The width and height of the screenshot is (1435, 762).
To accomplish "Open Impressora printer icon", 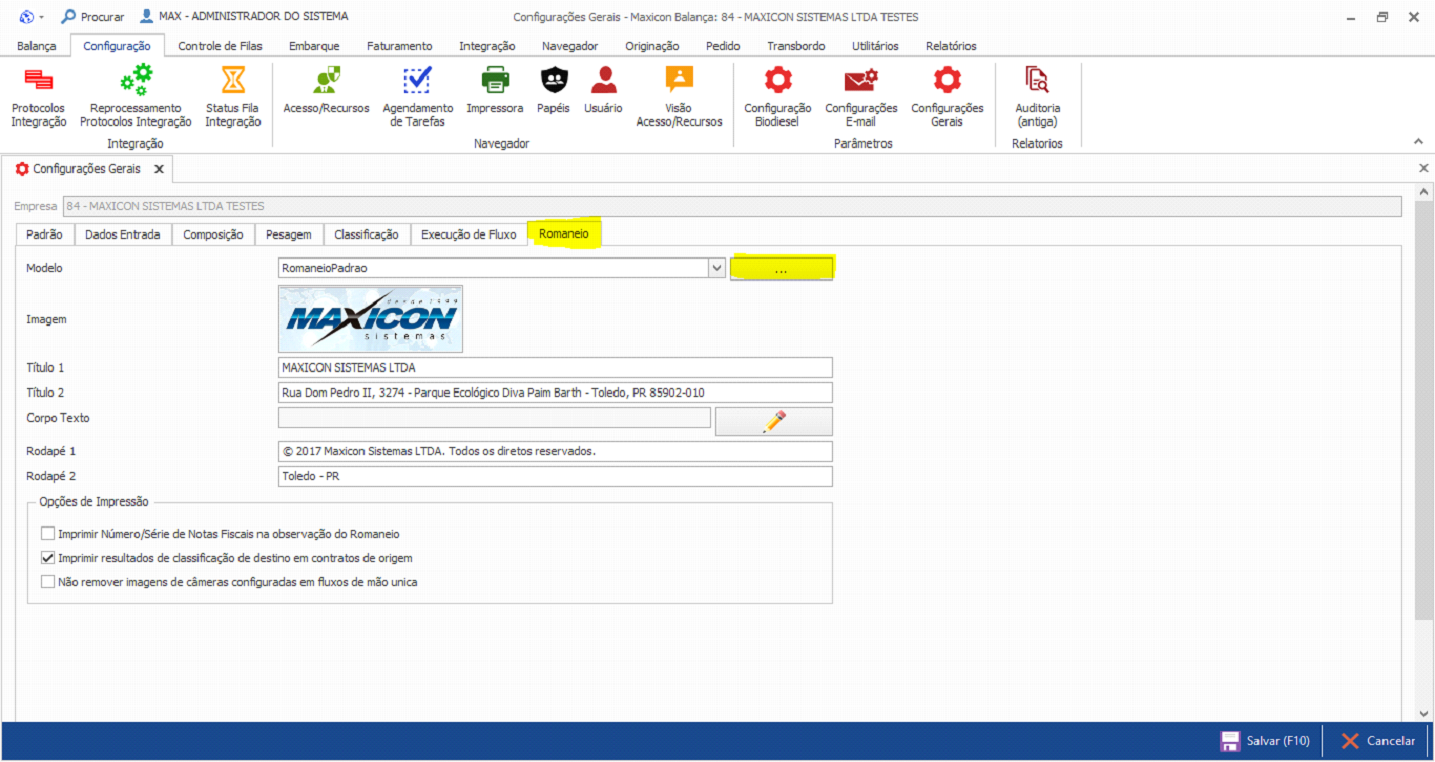I will pyautogui.click(x=495, y=80).
